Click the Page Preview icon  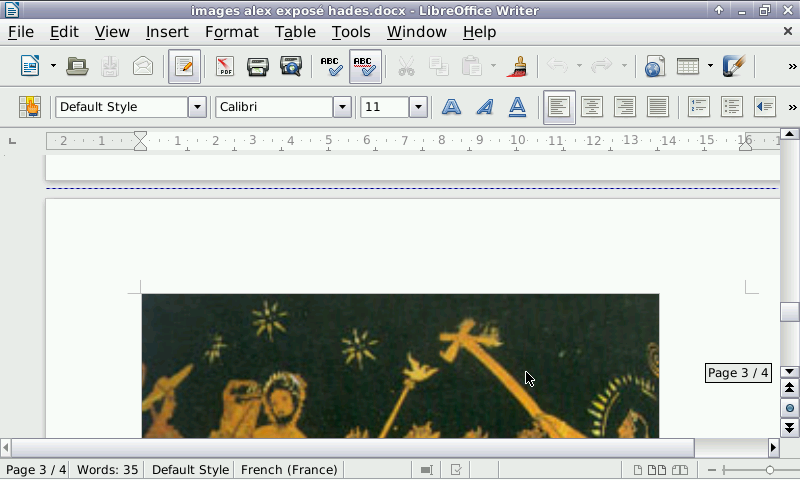click(291, 67)
